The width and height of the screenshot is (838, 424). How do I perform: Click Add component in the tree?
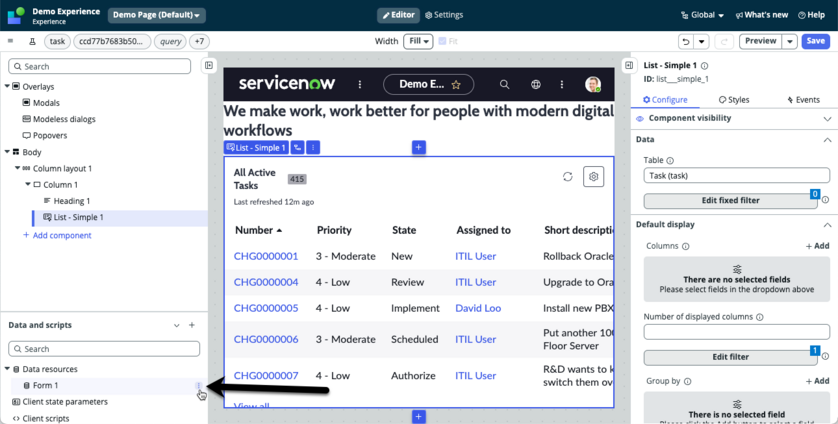click(x=57, y=235)
